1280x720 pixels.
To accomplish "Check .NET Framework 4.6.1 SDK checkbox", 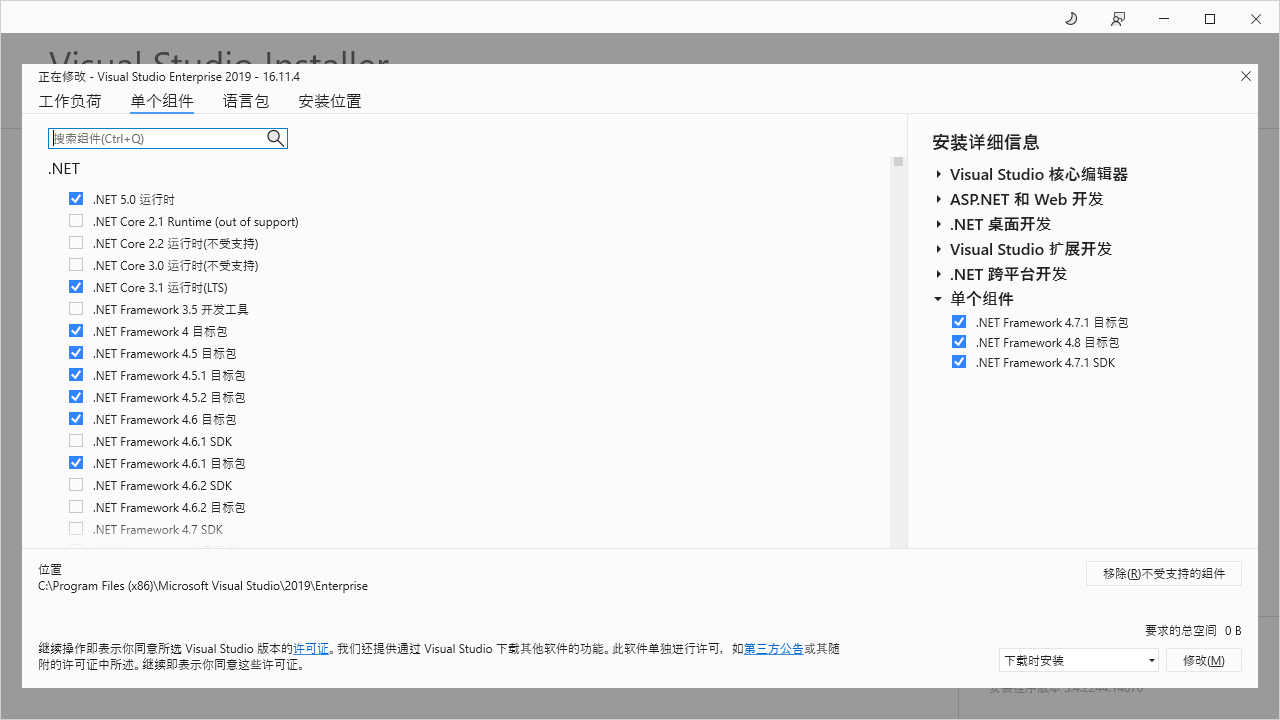I will coord(76,441).
